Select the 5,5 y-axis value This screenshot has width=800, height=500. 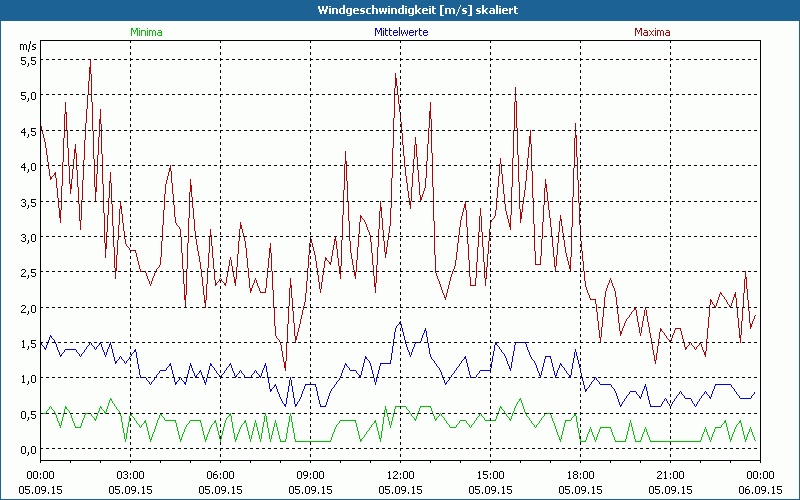coord(27,60)
